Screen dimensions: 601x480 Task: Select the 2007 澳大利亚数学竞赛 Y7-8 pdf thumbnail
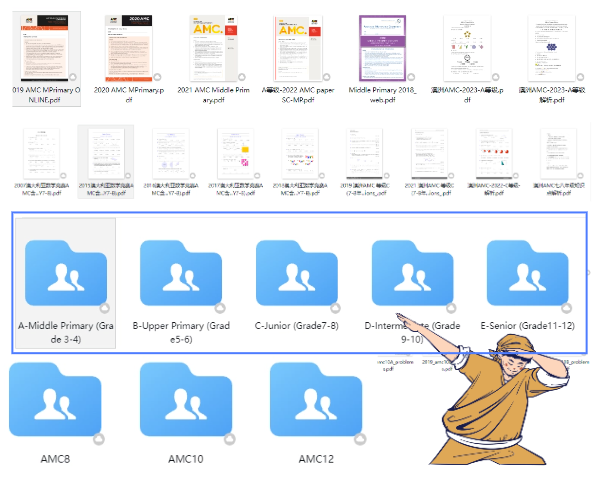[41, 154]
